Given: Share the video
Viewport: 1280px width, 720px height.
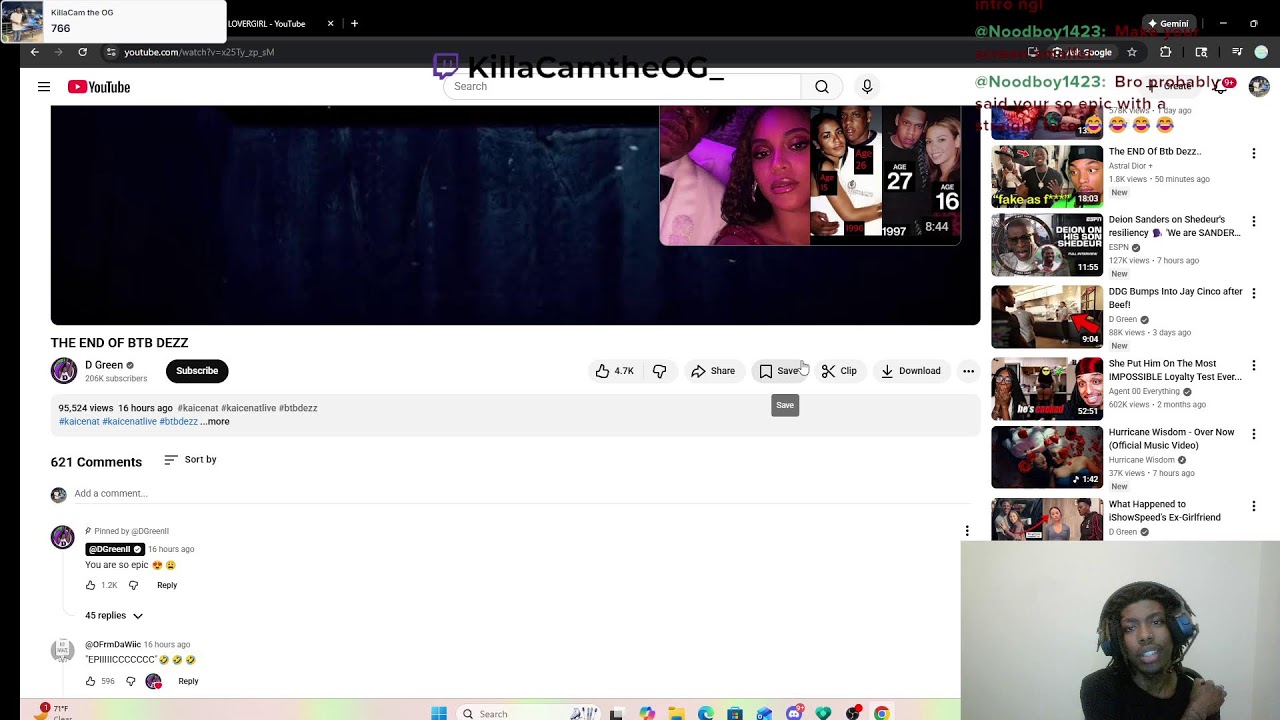Looking at the screenshot, I should 712,371.
